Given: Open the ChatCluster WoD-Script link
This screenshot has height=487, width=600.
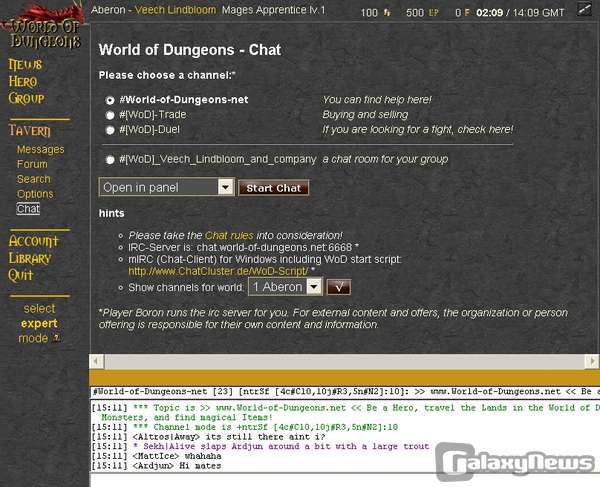Looking at the screenshot, I should tap(218, 271).
